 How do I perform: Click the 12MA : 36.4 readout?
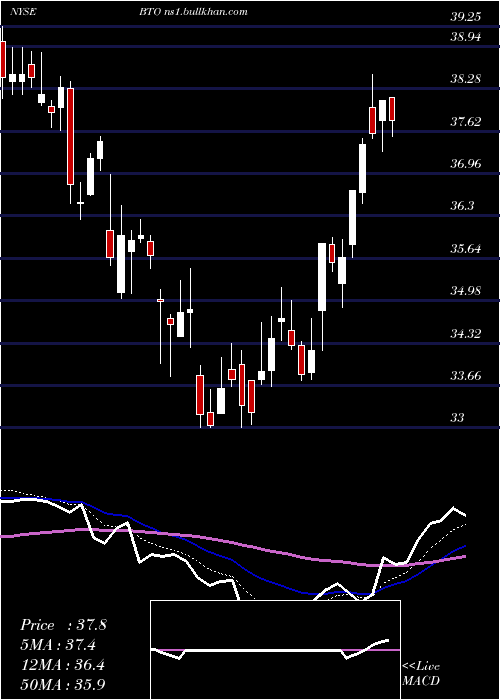click(62, 665)
